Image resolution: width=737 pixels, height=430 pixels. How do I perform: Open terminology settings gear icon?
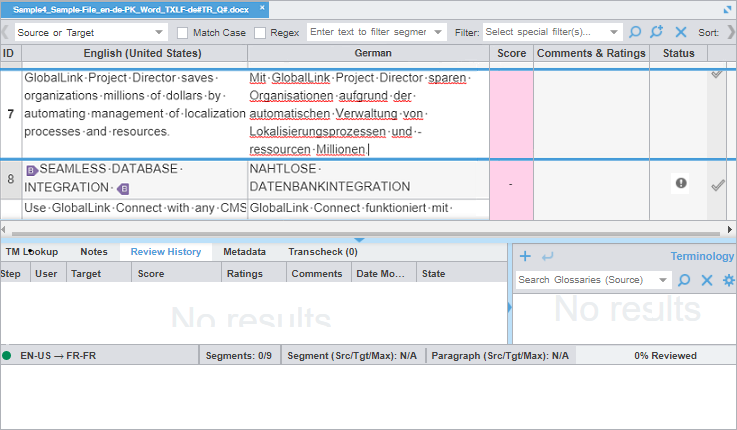[x=728, y=280]
